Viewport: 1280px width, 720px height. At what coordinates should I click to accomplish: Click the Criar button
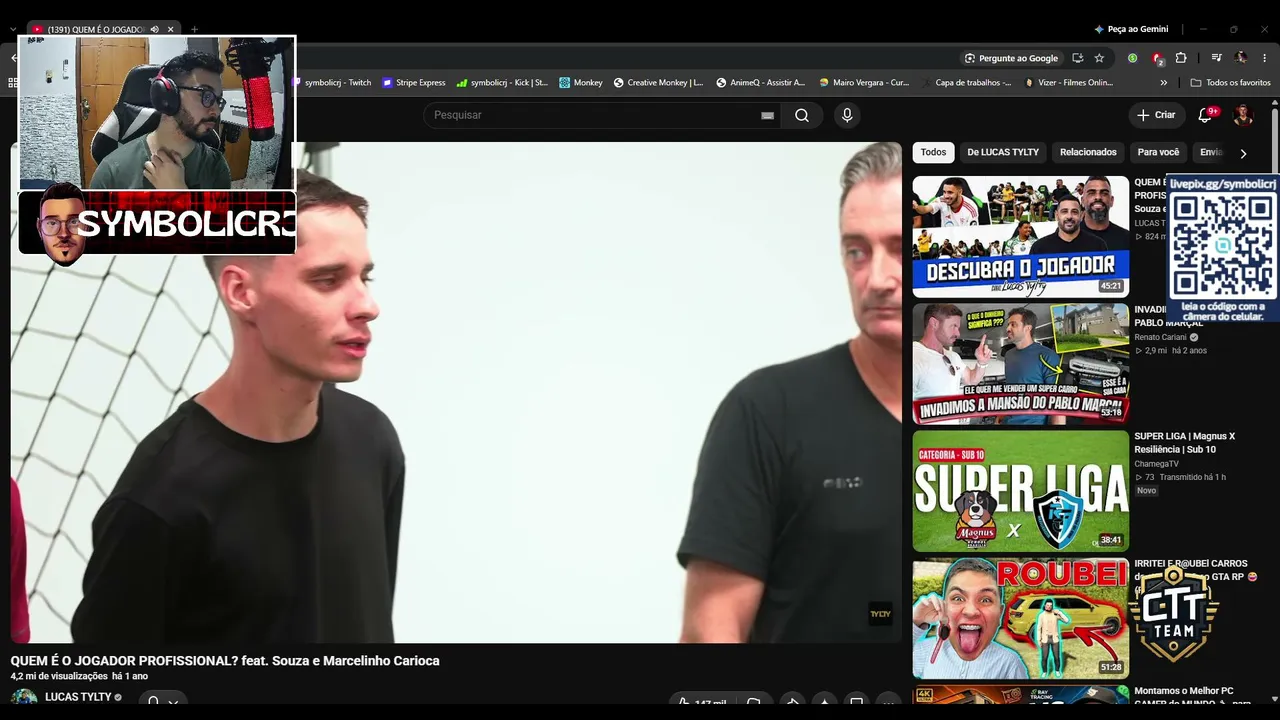[1156, 115]
